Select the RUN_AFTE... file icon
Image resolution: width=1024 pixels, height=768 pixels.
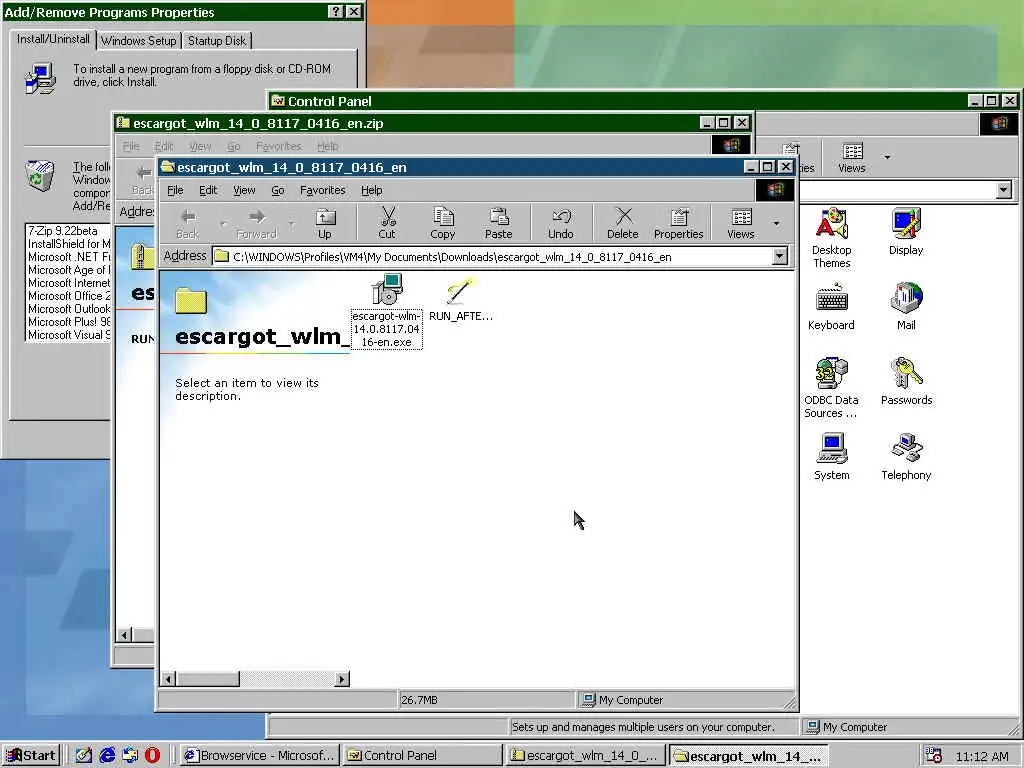tap(460, 299)
